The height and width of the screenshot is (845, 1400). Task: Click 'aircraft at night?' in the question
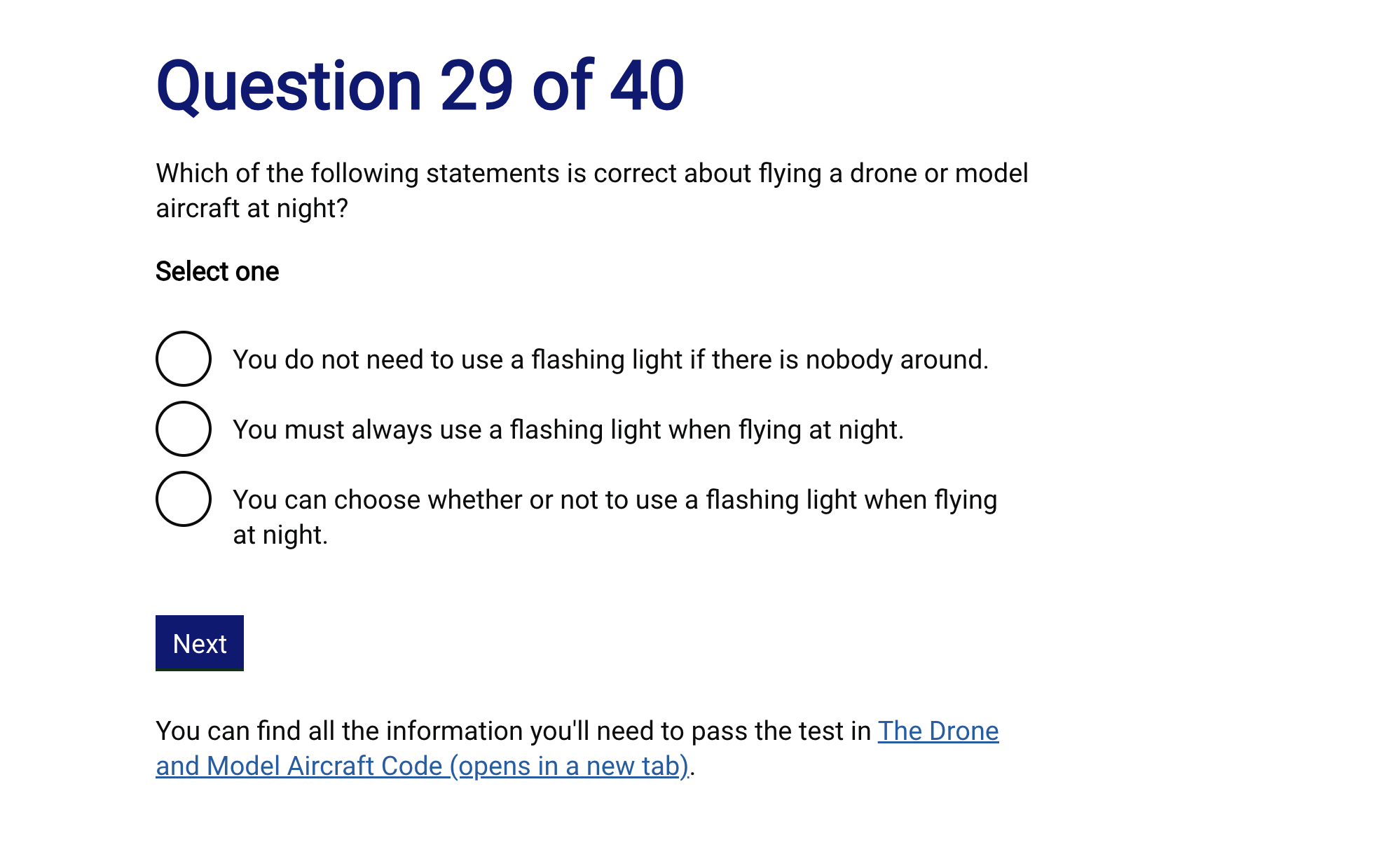[252, 208]
